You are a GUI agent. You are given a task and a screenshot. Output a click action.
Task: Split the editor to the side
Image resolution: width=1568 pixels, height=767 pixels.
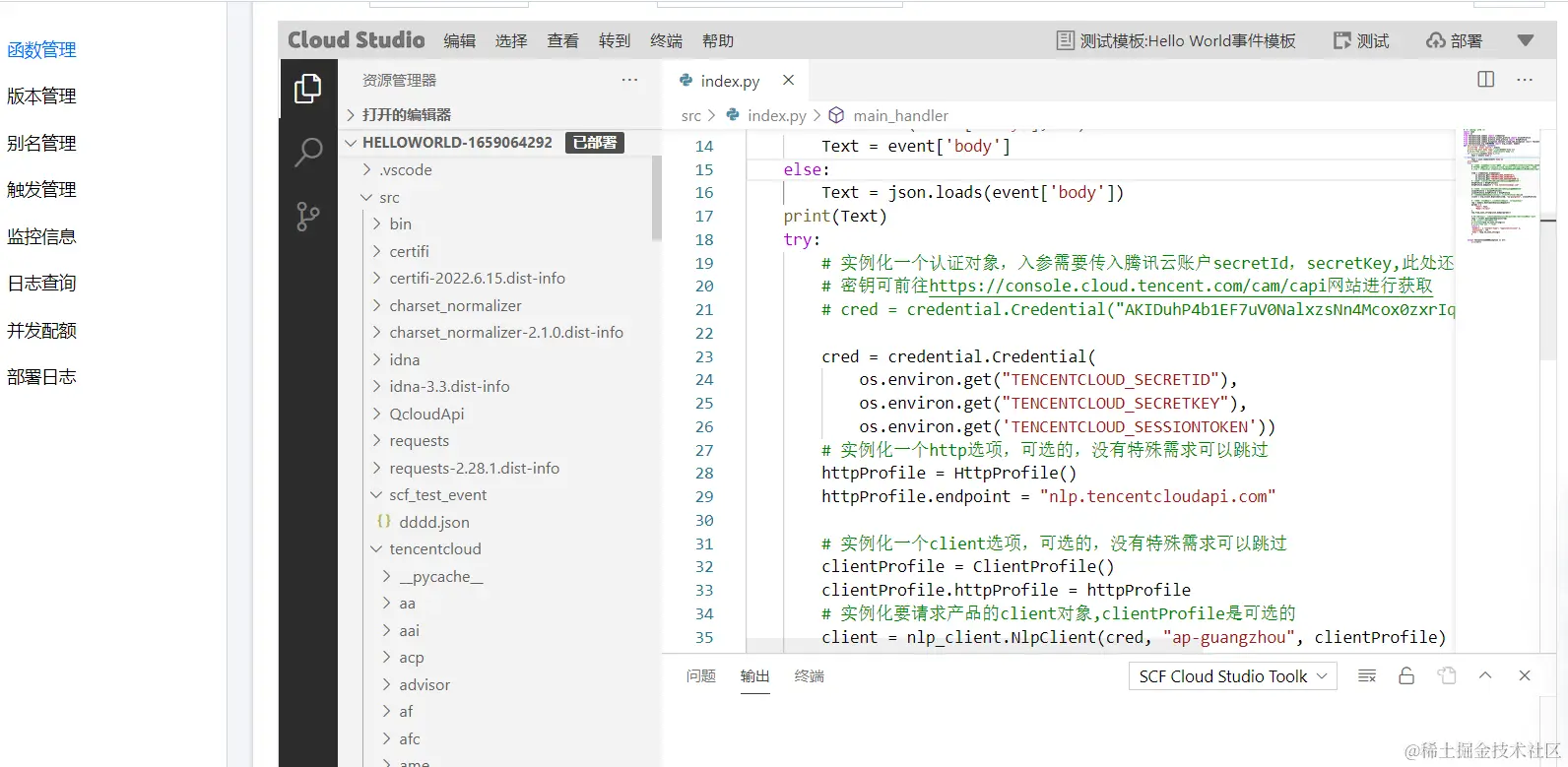1486,80
